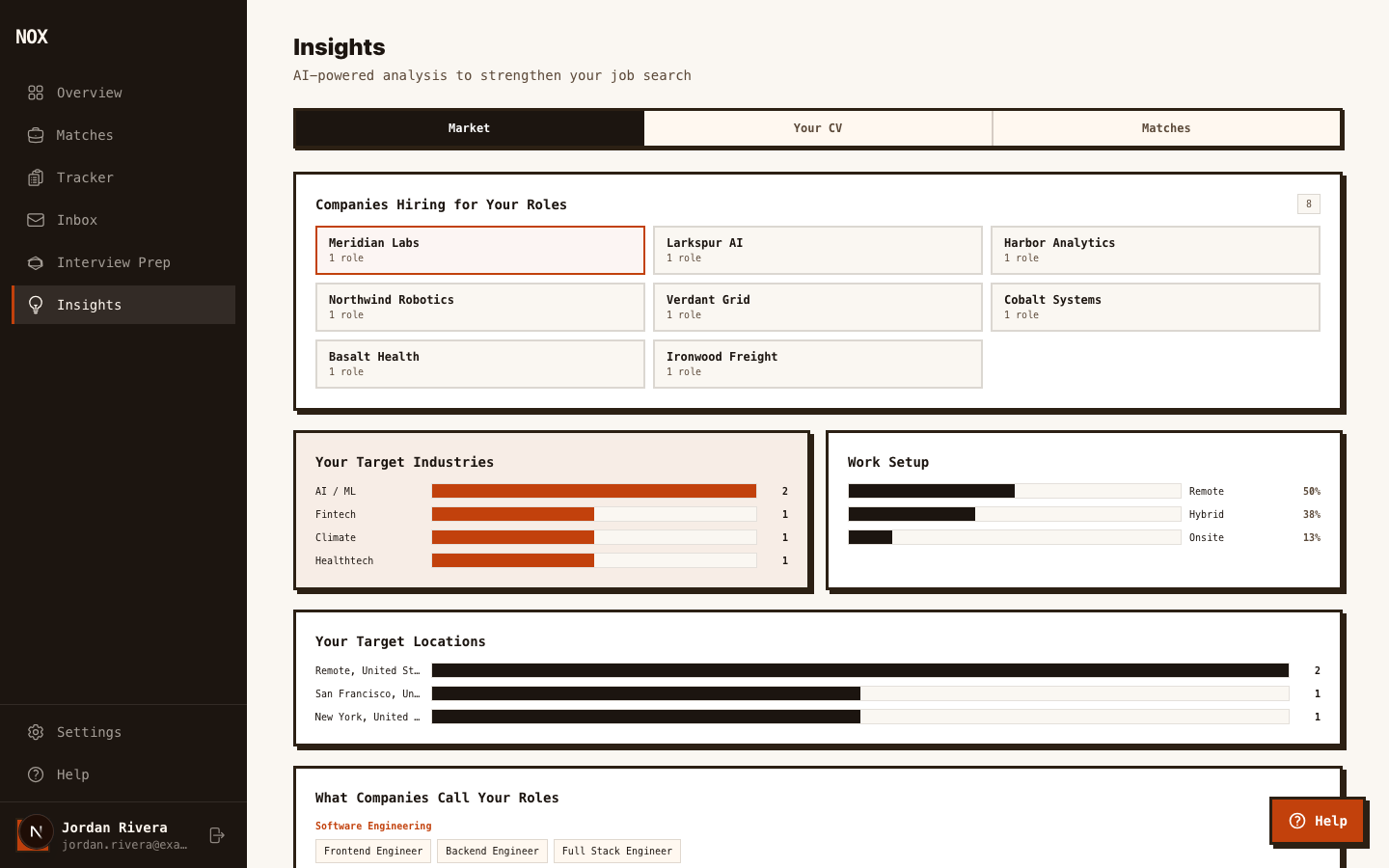Click the Software Engineering category label
1389x868 pixels.
click(373, 826)
